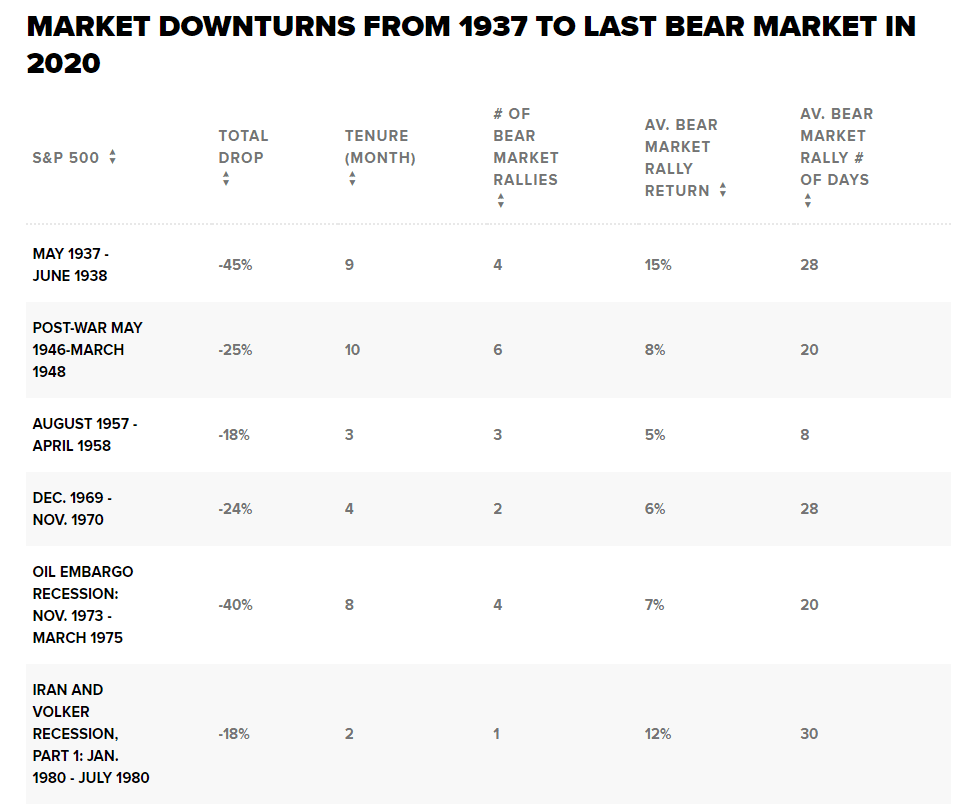The height and width of the screenshot is (804, 953).
Task: Click the -45% total drop value
Action: click(x=235, y=265)
